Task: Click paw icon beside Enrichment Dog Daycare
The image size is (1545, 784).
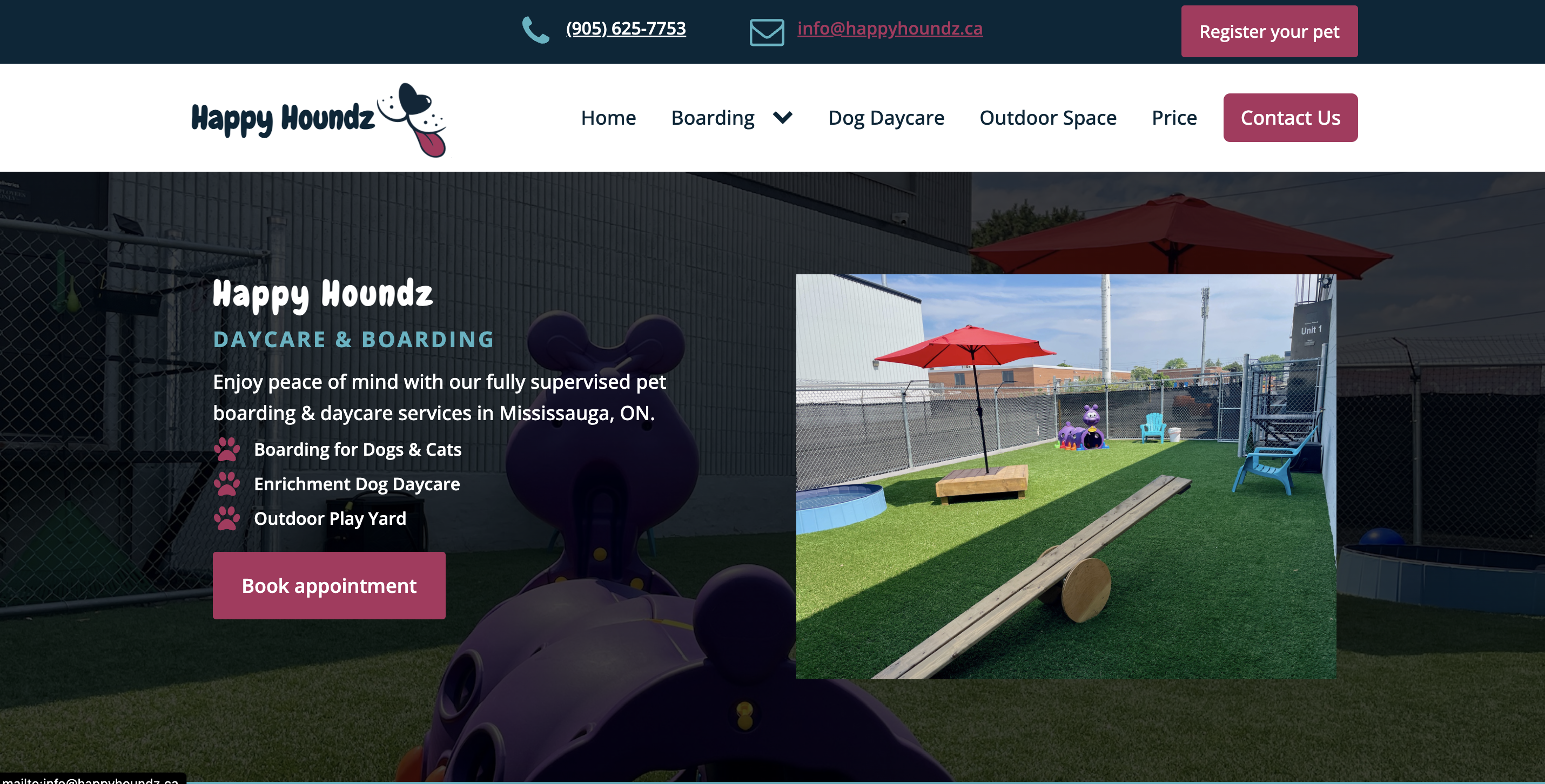Action: tap(227, 484)
